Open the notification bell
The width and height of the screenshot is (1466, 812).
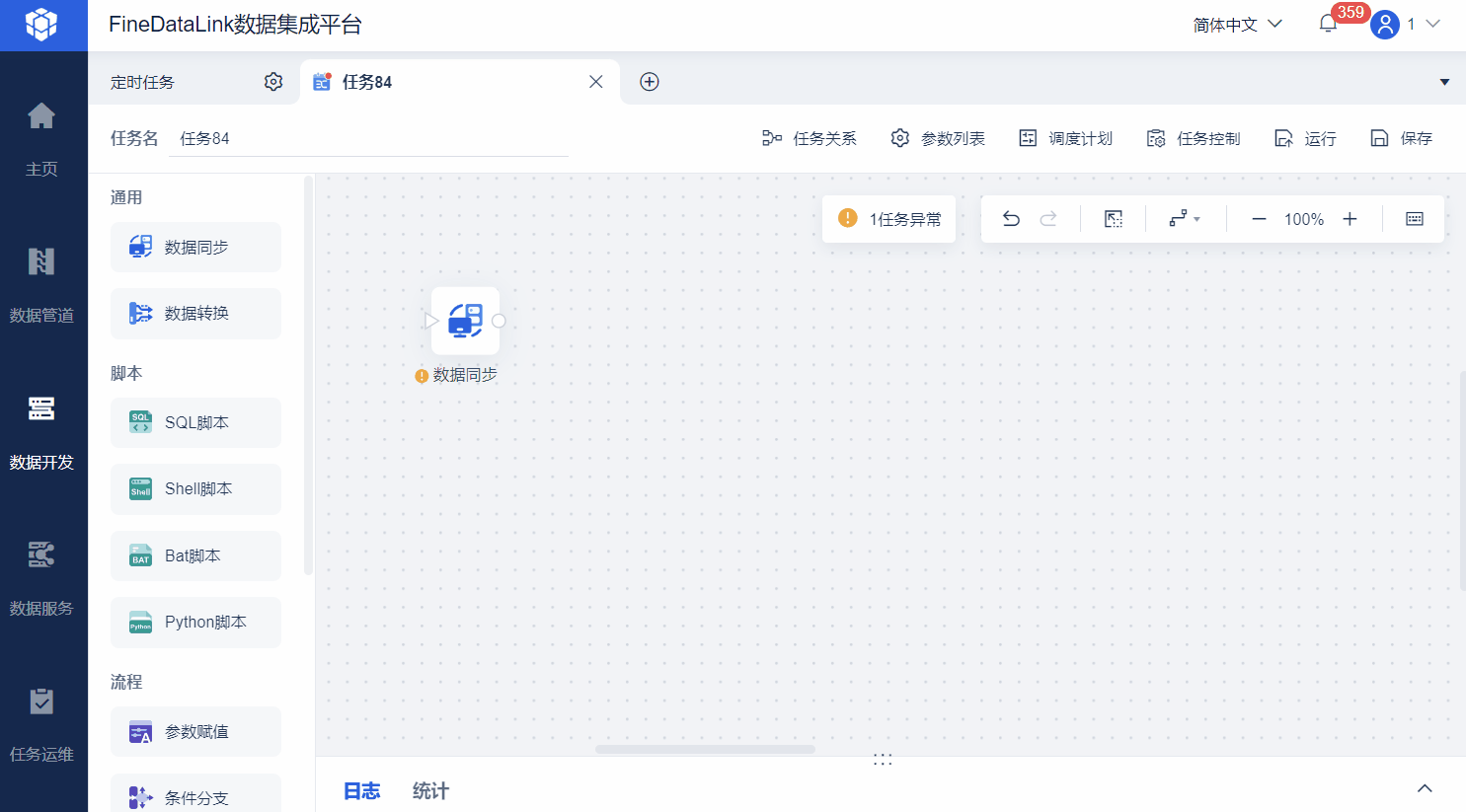pyautogui.click(x=1328, y=24)
